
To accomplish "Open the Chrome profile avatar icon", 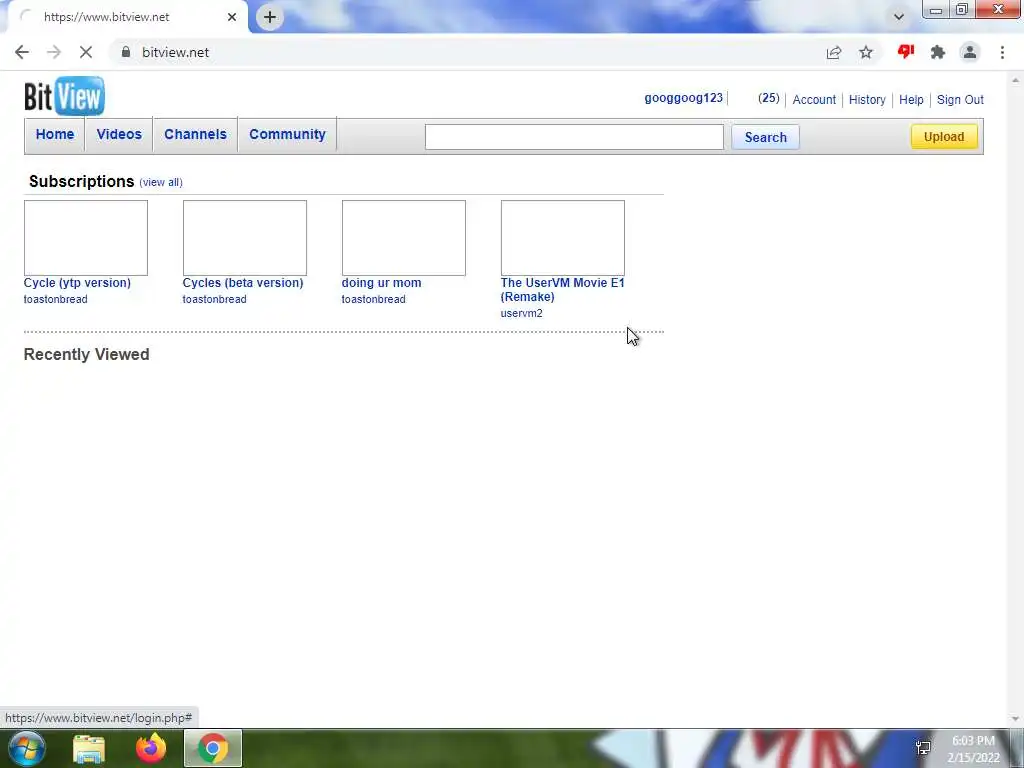I will click(970, 52).
